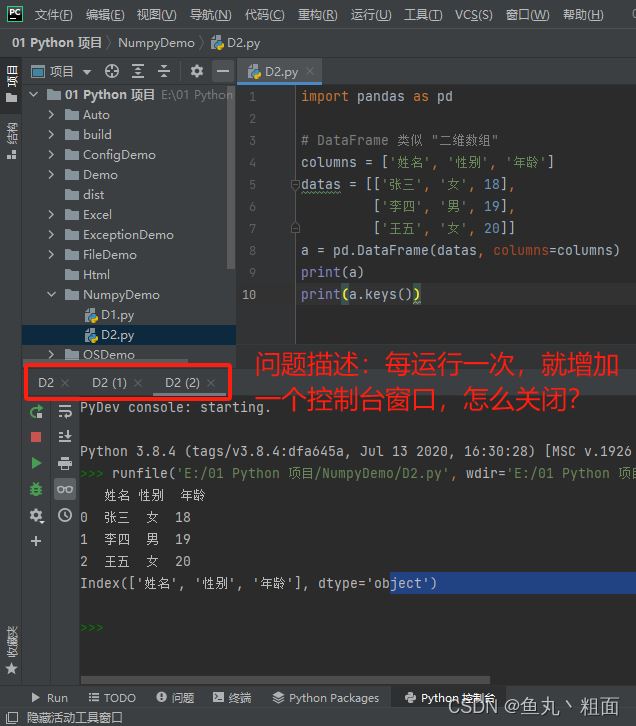The image size is (636, 726).
Task: Open the 编辑(E) menu
Action: click(105, 15)
